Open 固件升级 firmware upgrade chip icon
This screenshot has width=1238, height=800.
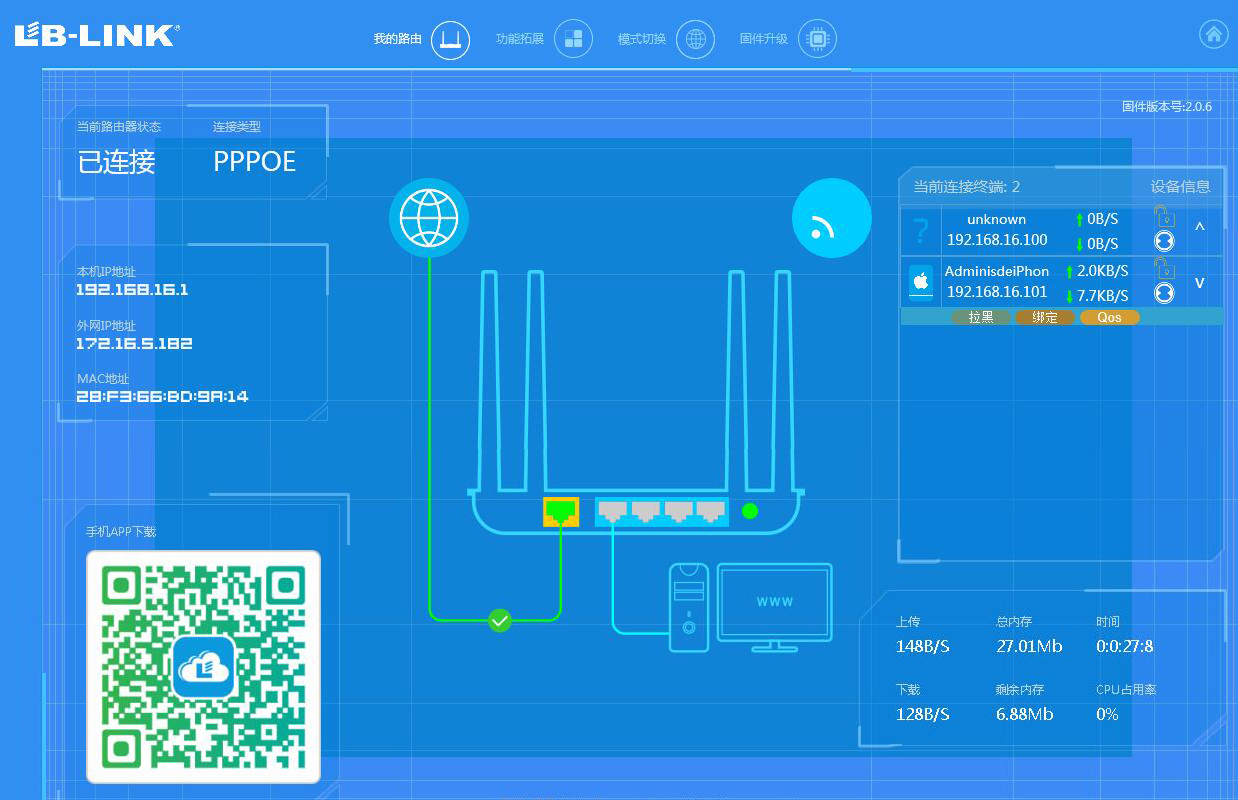819,39
